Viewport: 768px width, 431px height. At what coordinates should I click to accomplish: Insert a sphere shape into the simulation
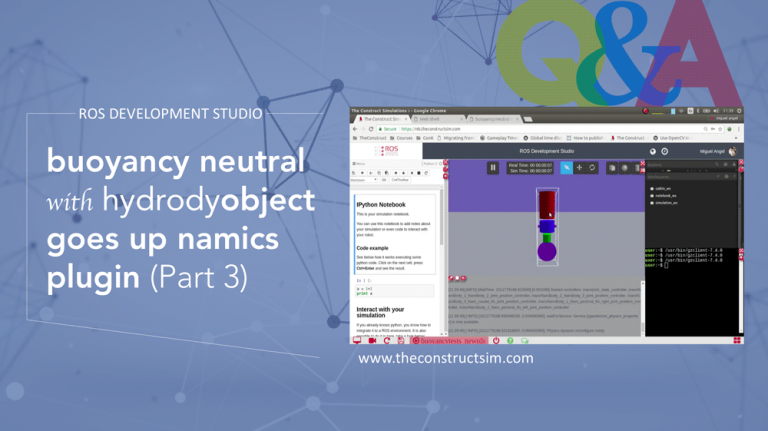[x=624, y=168]
